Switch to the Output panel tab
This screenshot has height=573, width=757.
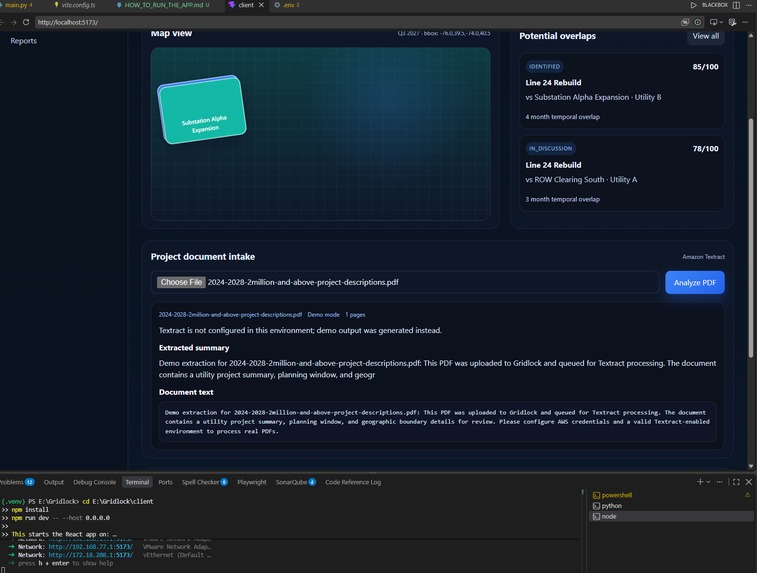[54, 482]
